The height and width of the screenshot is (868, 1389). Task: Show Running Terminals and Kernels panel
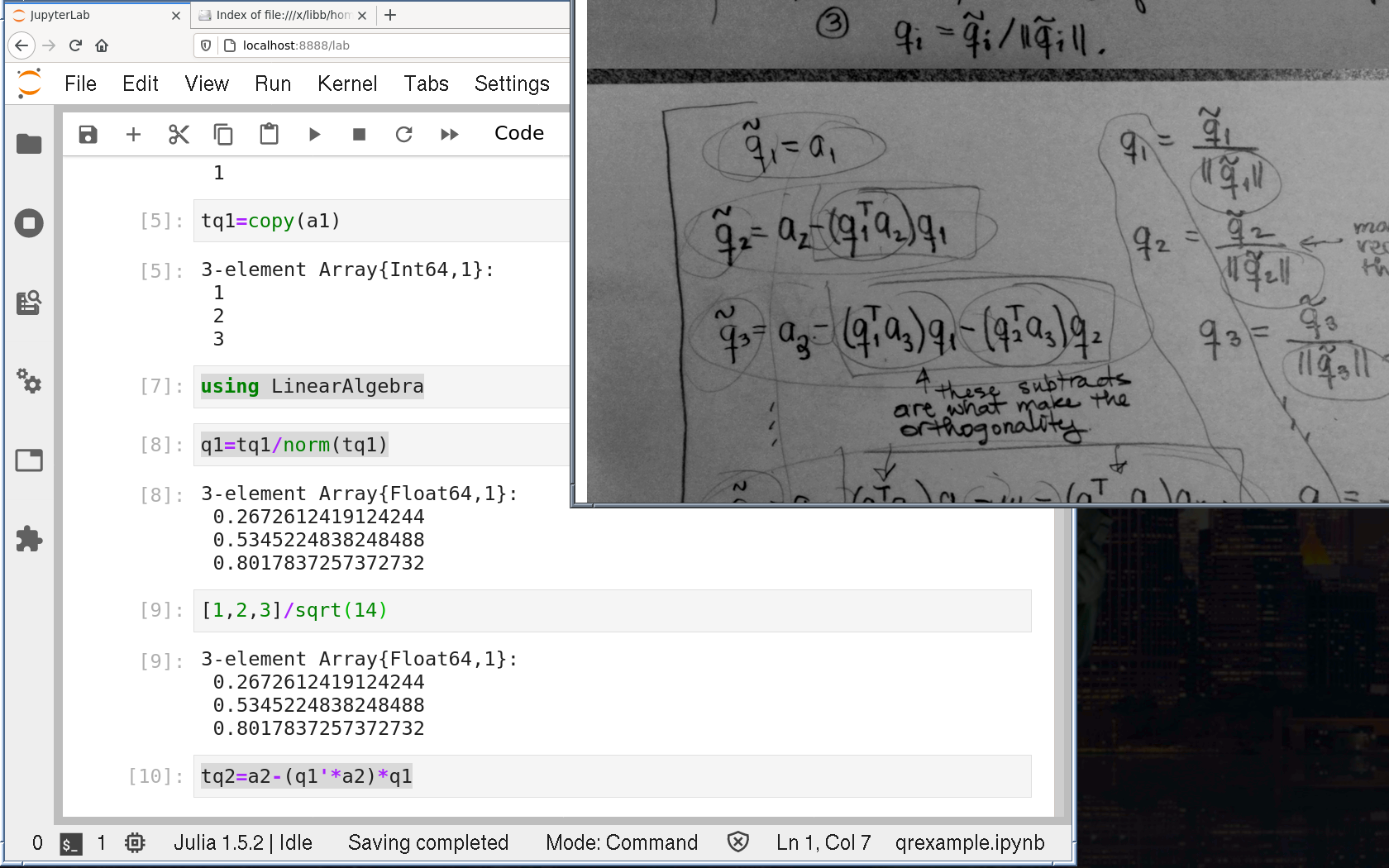click(x=29, y=223)
